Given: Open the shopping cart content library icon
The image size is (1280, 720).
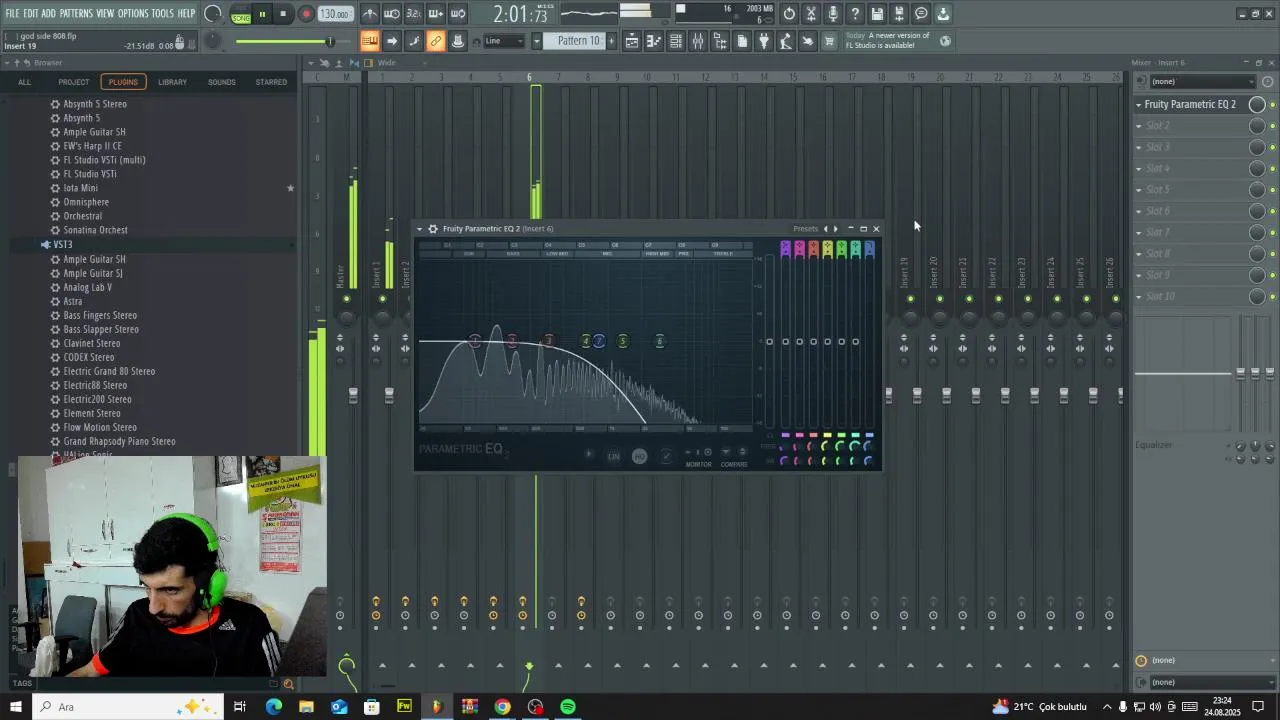Looking at the screenshot, I should pyautogui.click(x=829, y=41).
